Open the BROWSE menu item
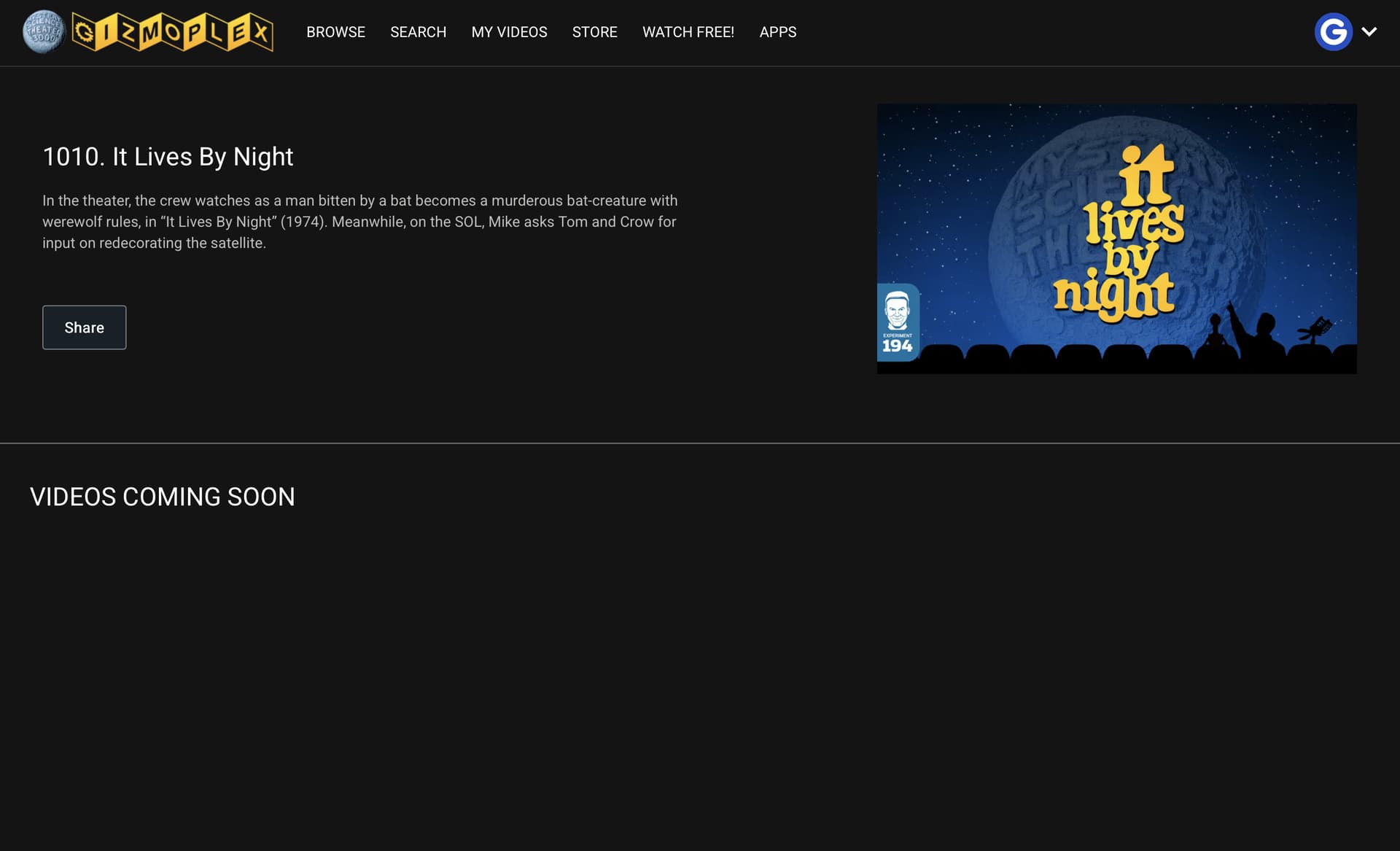The width and height of the screenshot is (1400, 851). (x=335, y=32)
